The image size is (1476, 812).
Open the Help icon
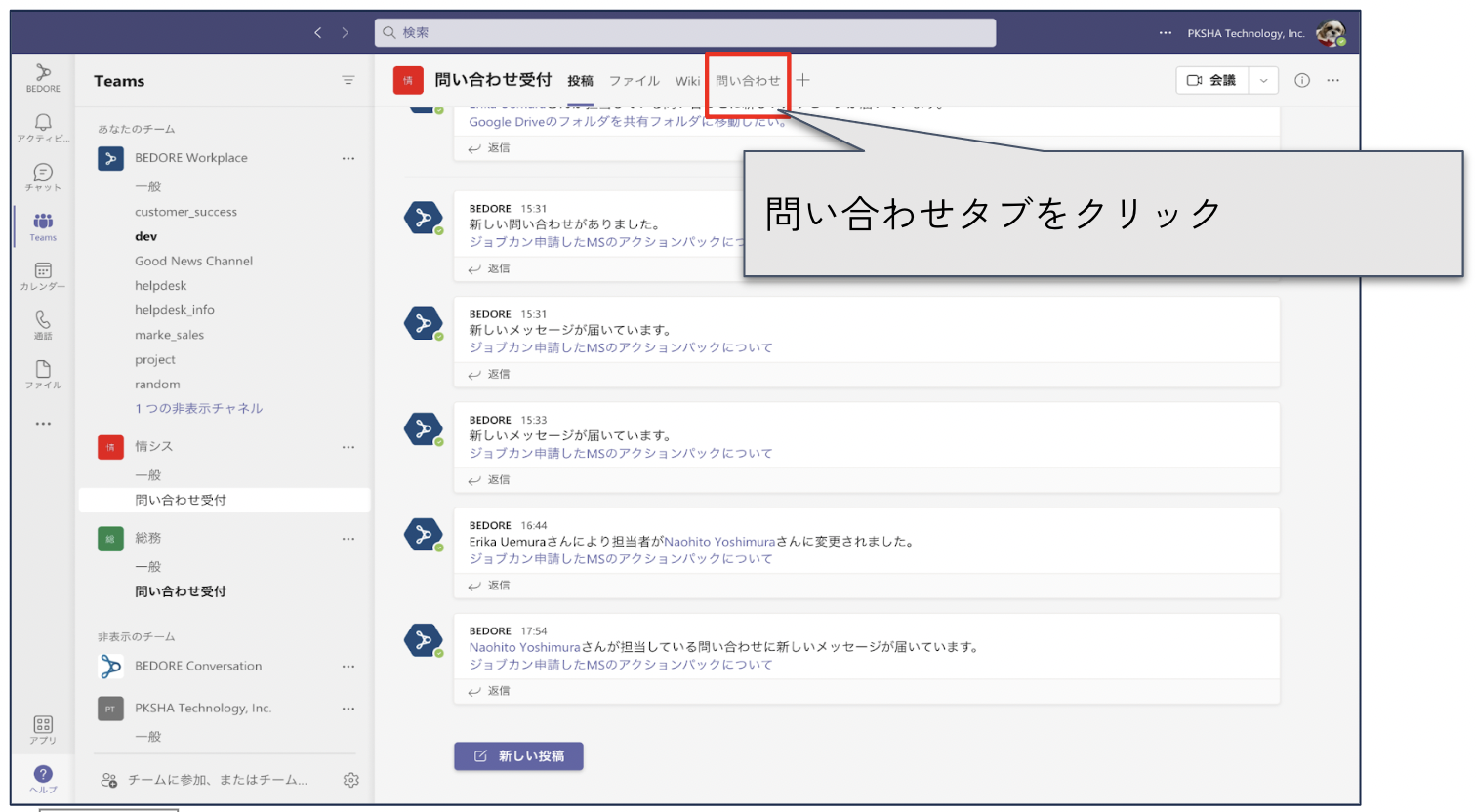[x=43, y=779]
